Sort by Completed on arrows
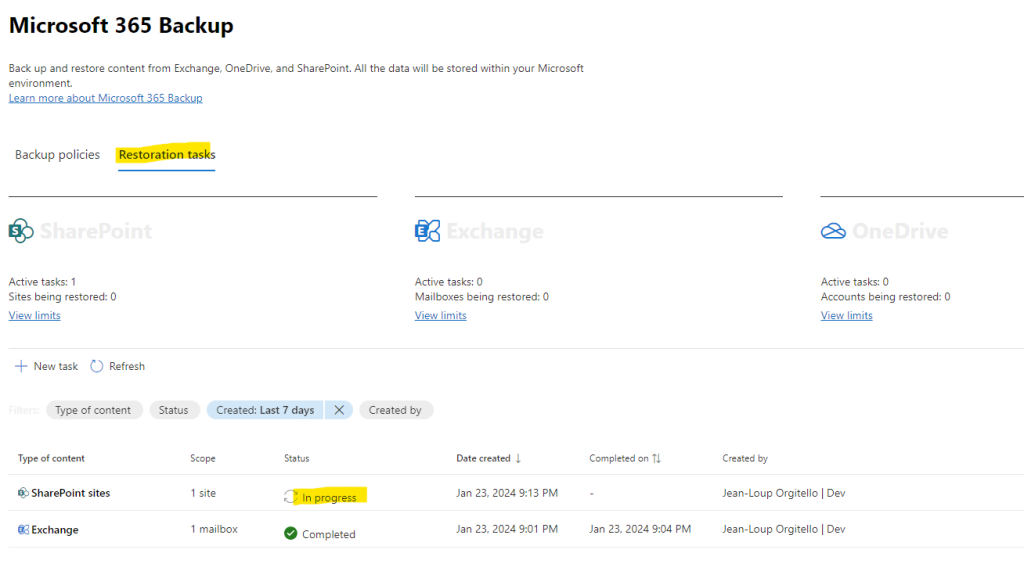Image resolution: width=1024 pixels, height=571 pixels. pos(656,458)
